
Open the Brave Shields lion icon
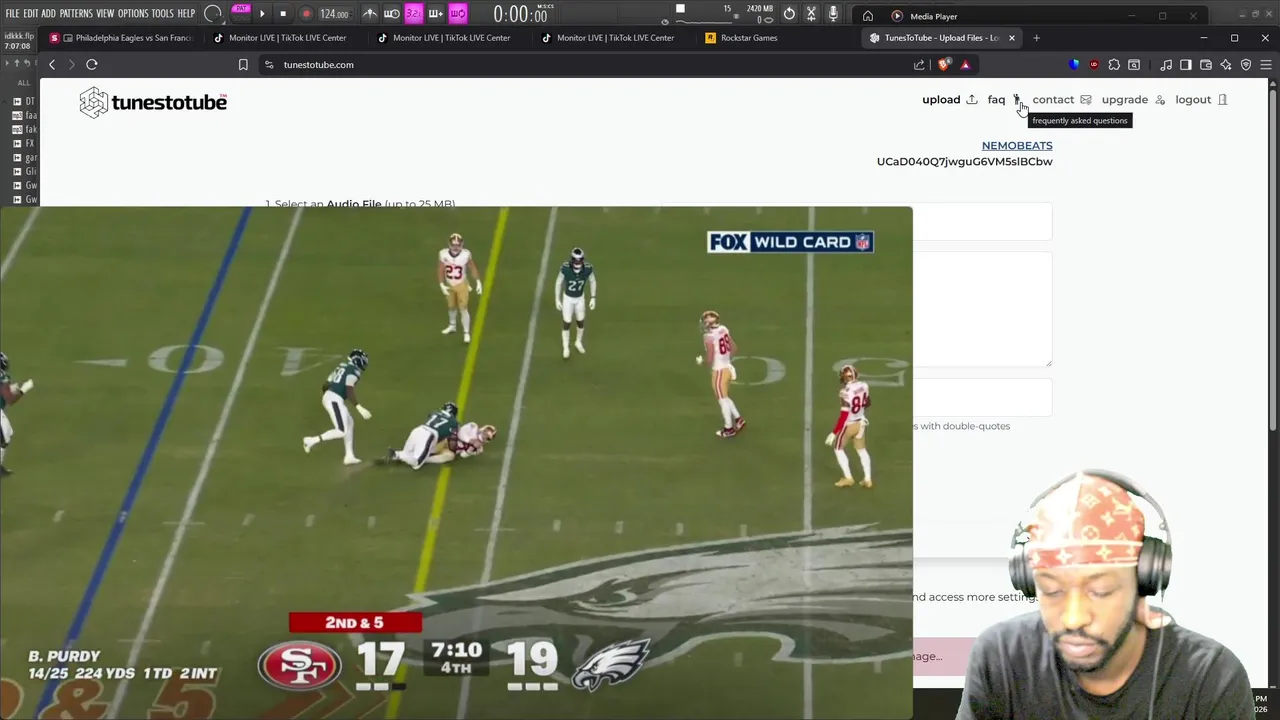tap(944, 65)
